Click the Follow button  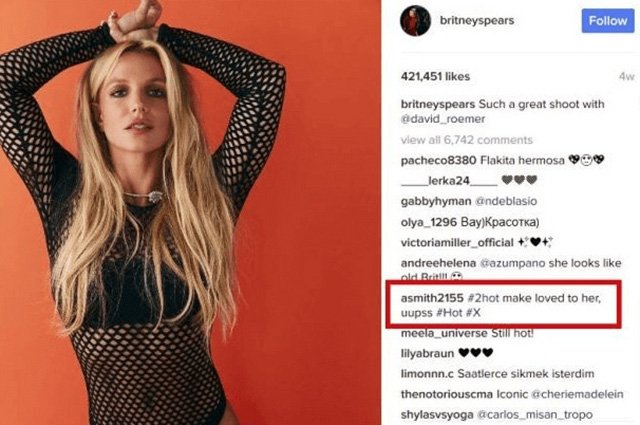pos(608,21)
